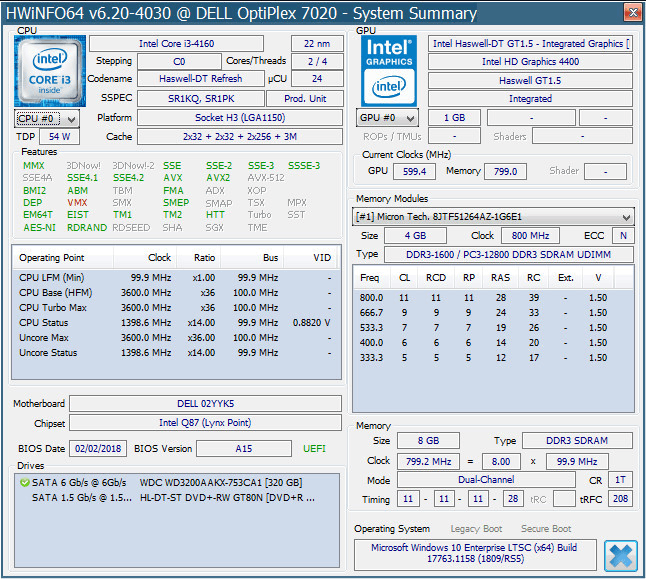Select the Uncore Max row
Screen dimensions: 646x579
(x=176, y=338)
